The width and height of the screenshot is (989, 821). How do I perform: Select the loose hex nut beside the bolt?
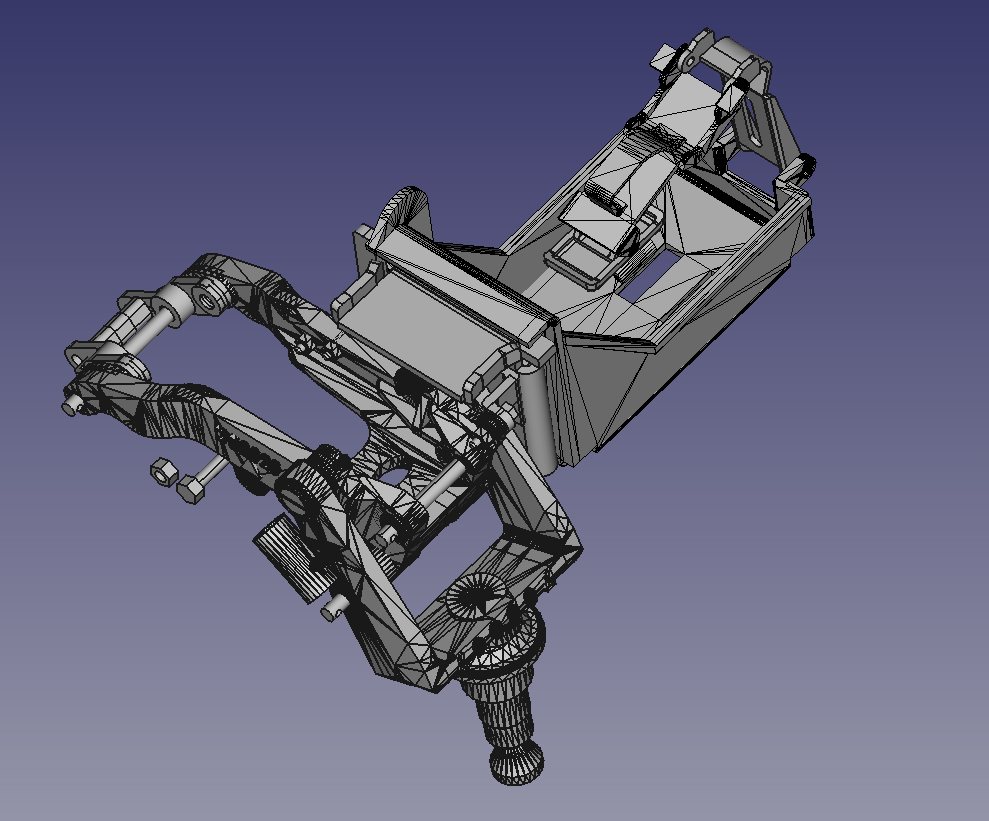click(163, 471)
